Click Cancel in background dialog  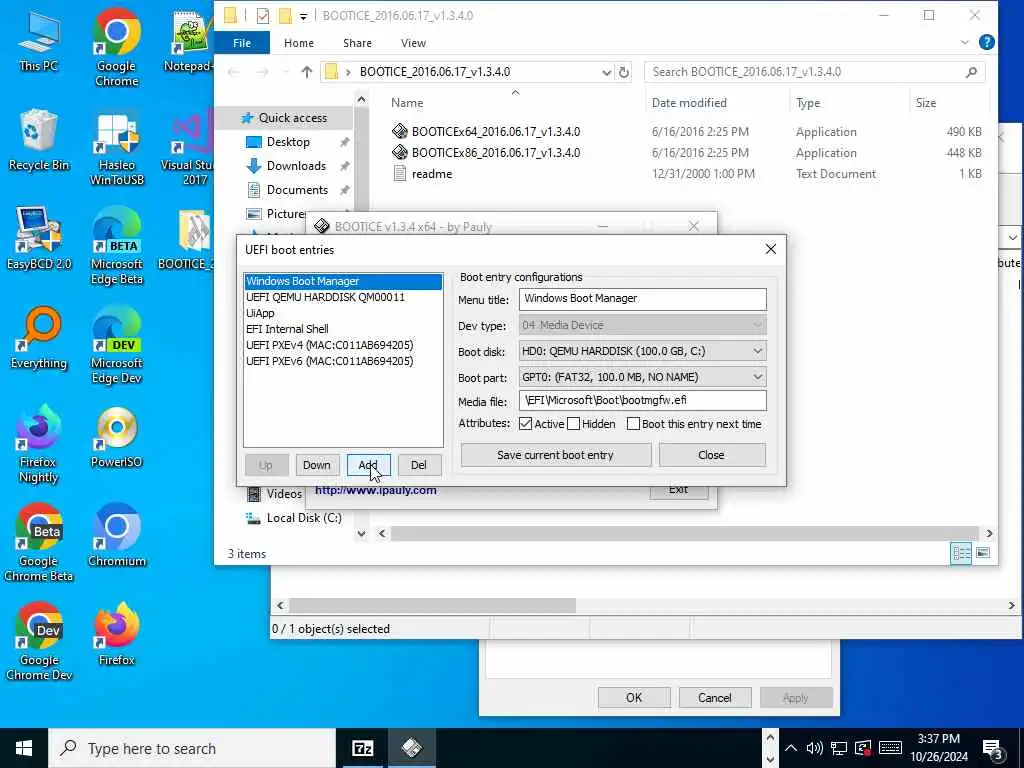click(714, 697)
